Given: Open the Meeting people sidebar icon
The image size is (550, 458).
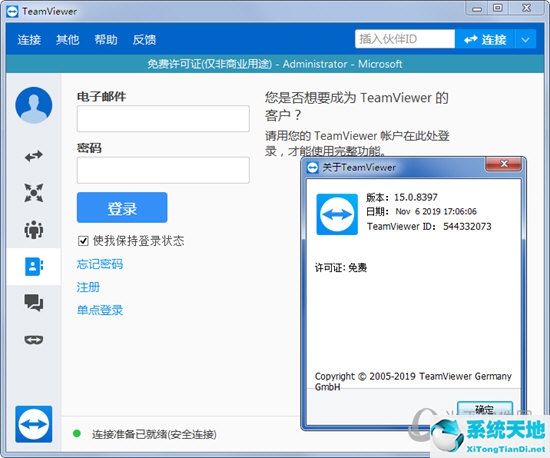Looking at the screenshot, I should tap(34, 229).
